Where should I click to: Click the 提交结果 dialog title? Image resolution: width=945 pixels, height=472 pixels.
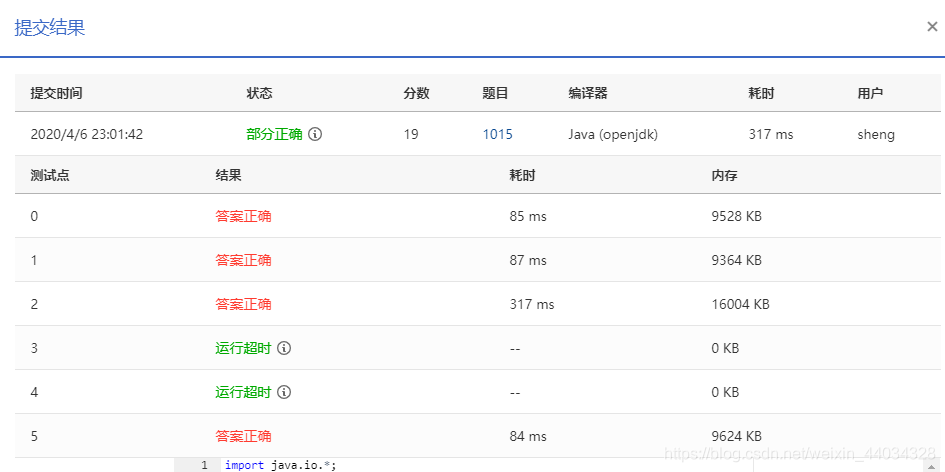tap(50, 28)
